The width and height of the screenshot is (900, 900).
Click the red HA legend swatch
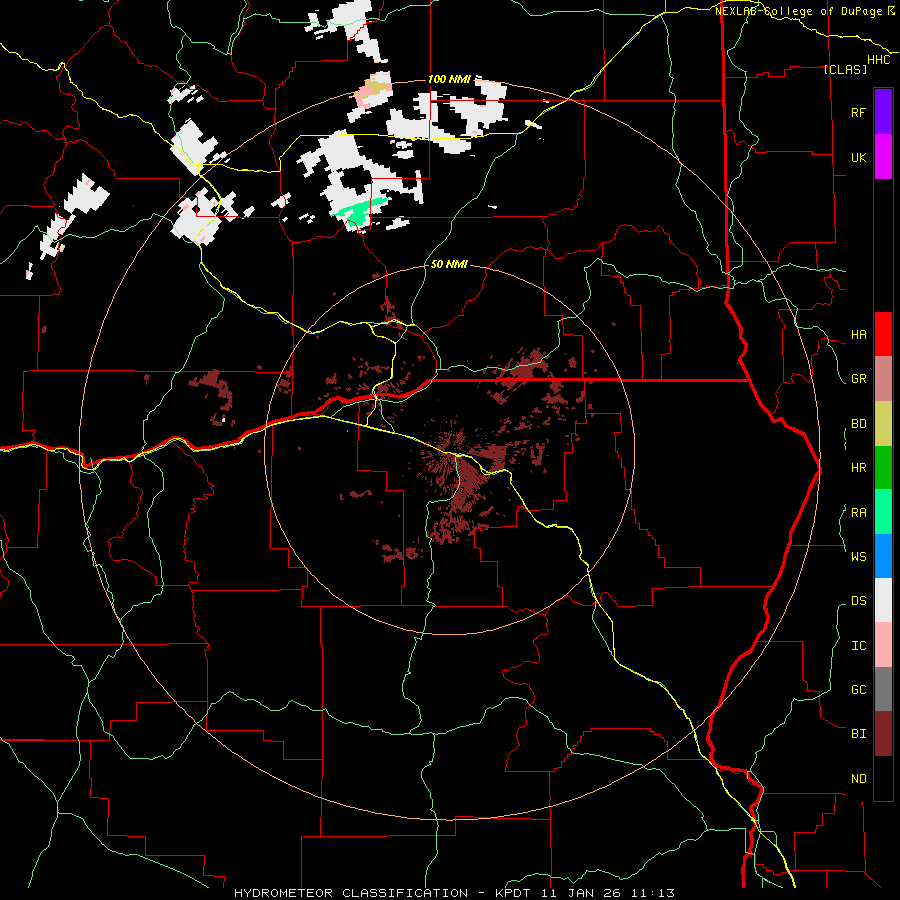(883, 334)
